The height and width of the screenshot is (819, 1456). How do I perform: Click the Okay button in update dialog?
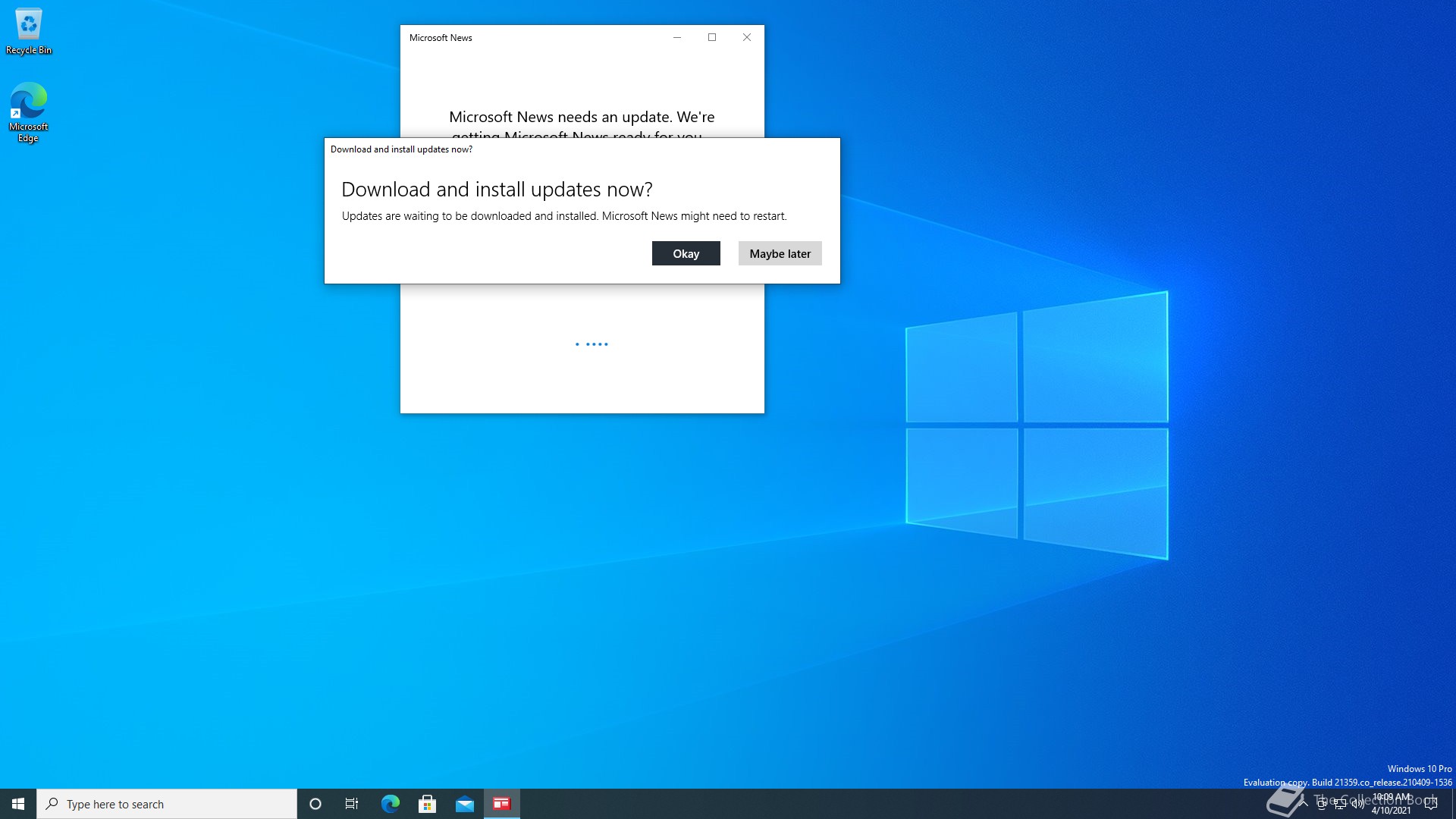(x=686, y=253)
